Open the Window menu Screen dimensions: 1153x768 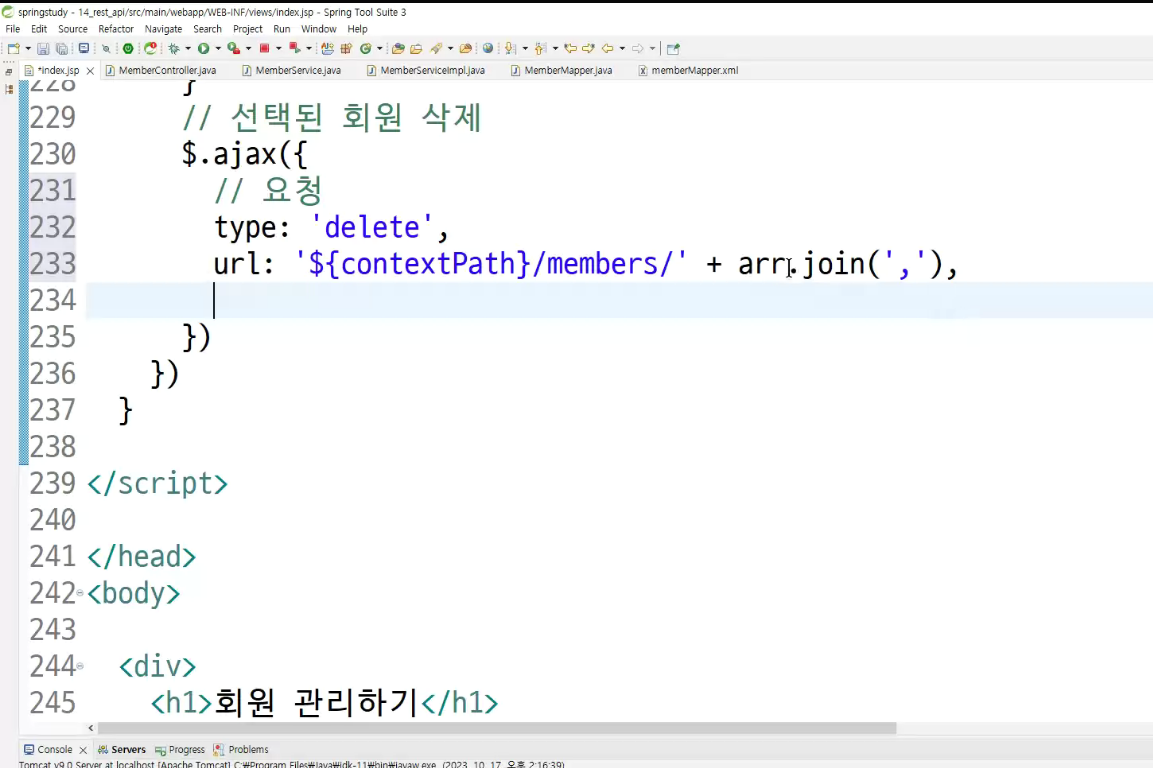pyautogui.click(x=318, y=29)
